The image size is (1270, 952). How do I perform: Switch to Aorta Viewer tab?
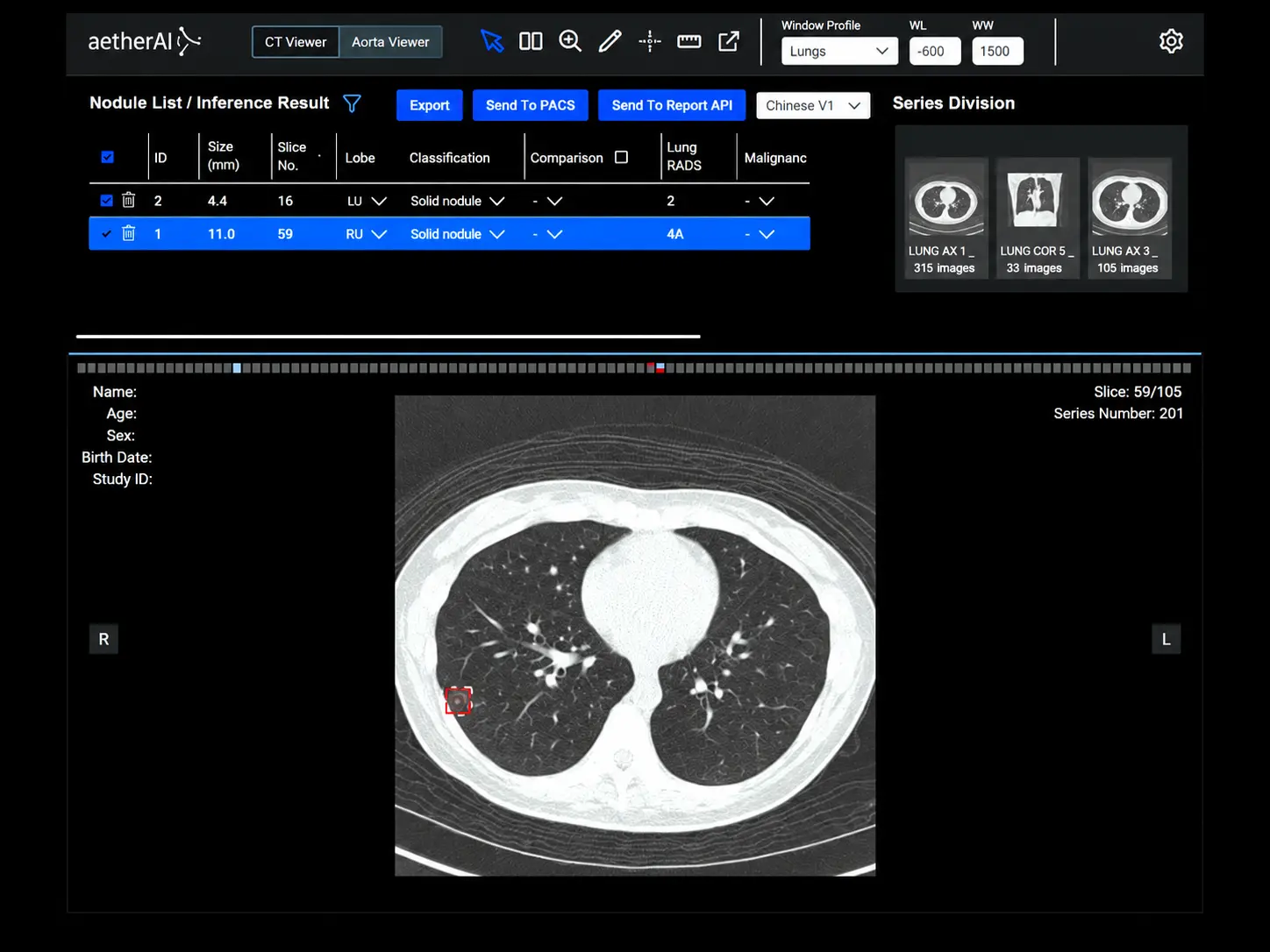[390, 42]
